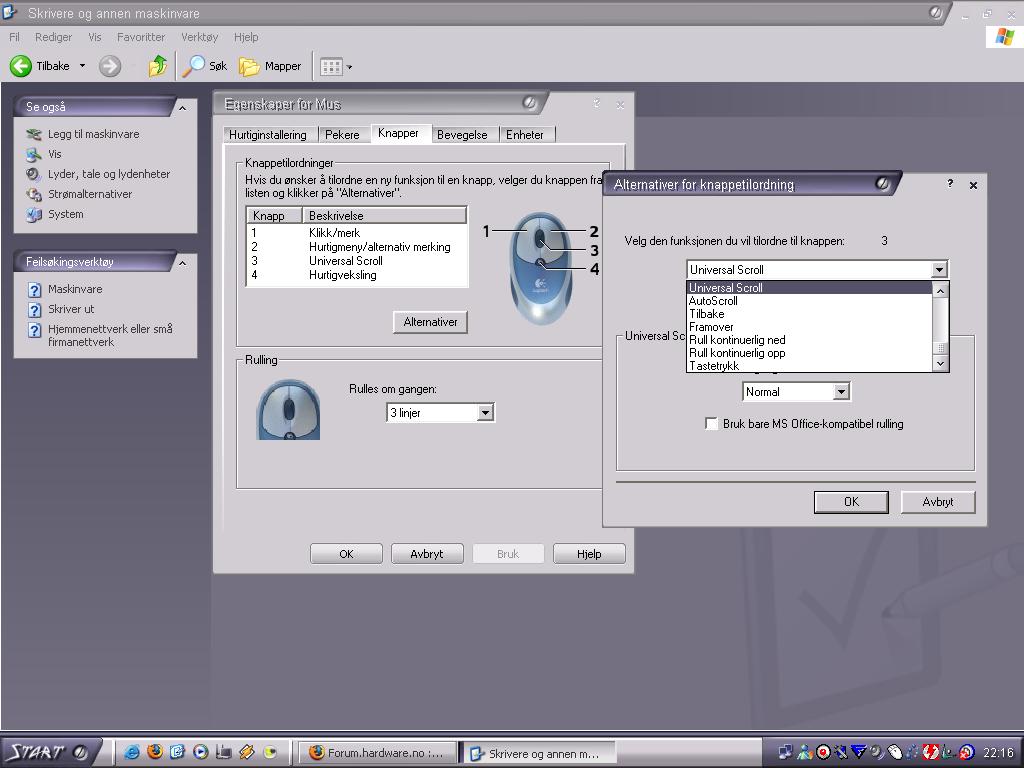Collapse the 'Se også' panel
This screenshot has width=1024, height=768.
[182, 107]
